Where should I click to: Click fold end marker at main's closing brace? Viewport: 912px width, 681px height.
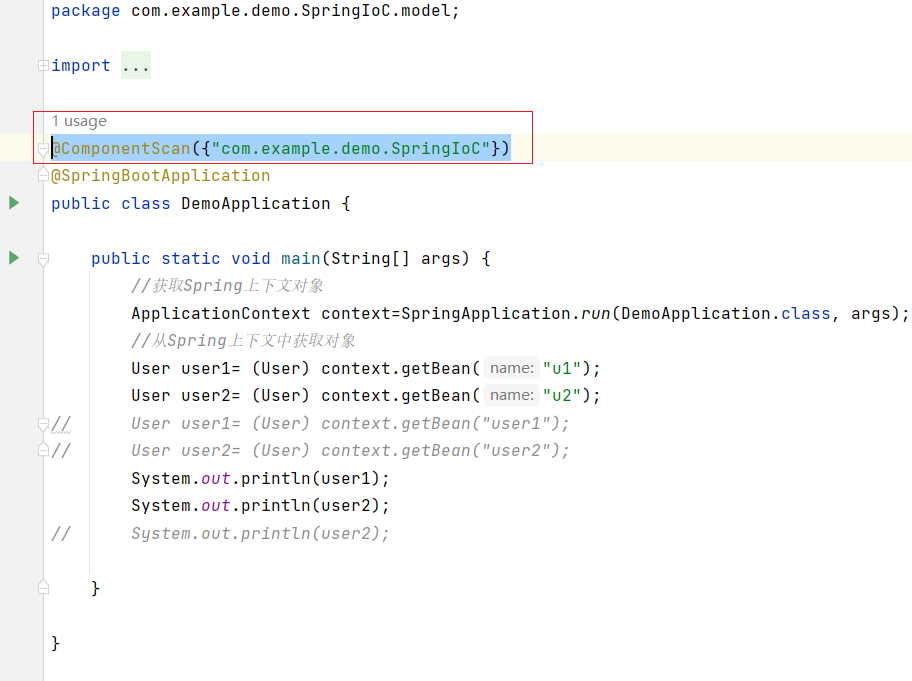point(43,587)
